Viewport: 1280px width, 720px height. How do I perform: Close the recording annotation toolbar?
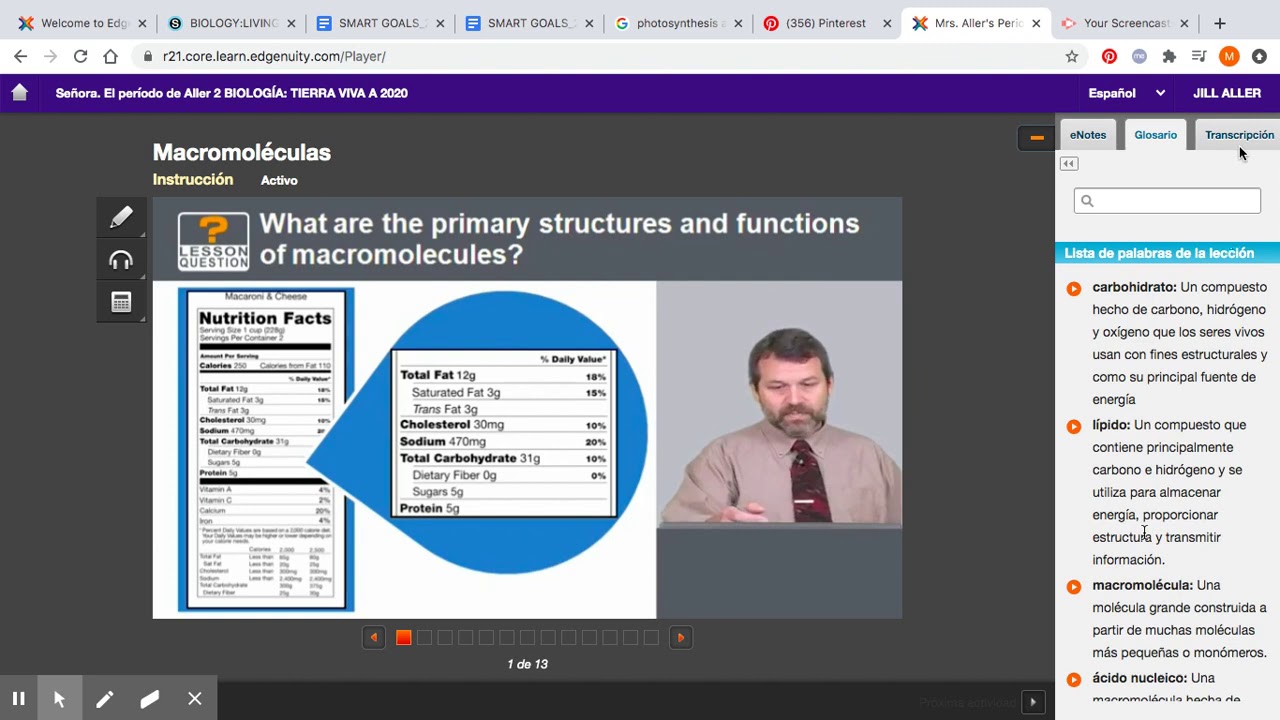(195, 699)
